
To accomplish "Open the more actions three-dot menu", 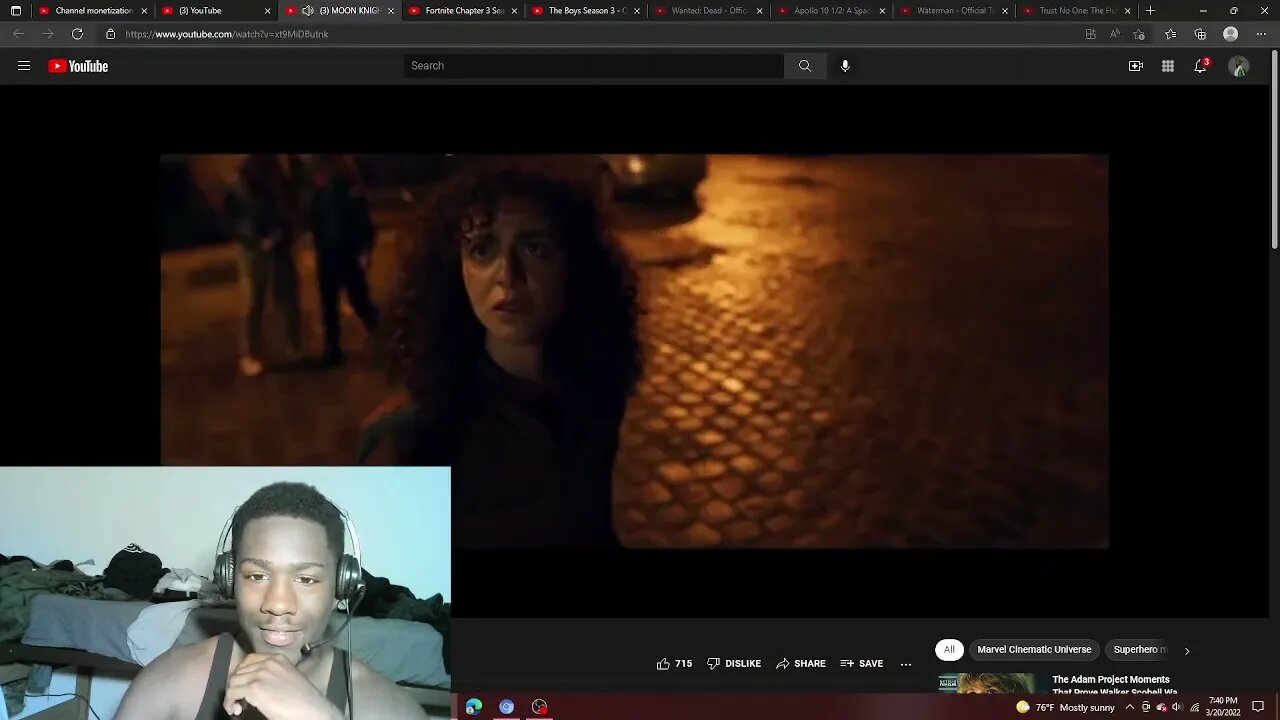I will (906, 664).
